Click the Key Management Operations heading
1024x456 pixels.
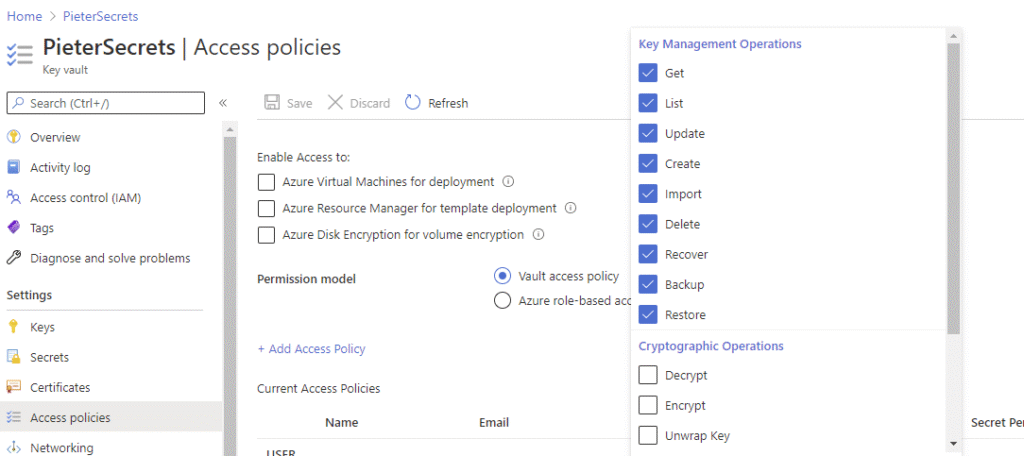(720, 44)
